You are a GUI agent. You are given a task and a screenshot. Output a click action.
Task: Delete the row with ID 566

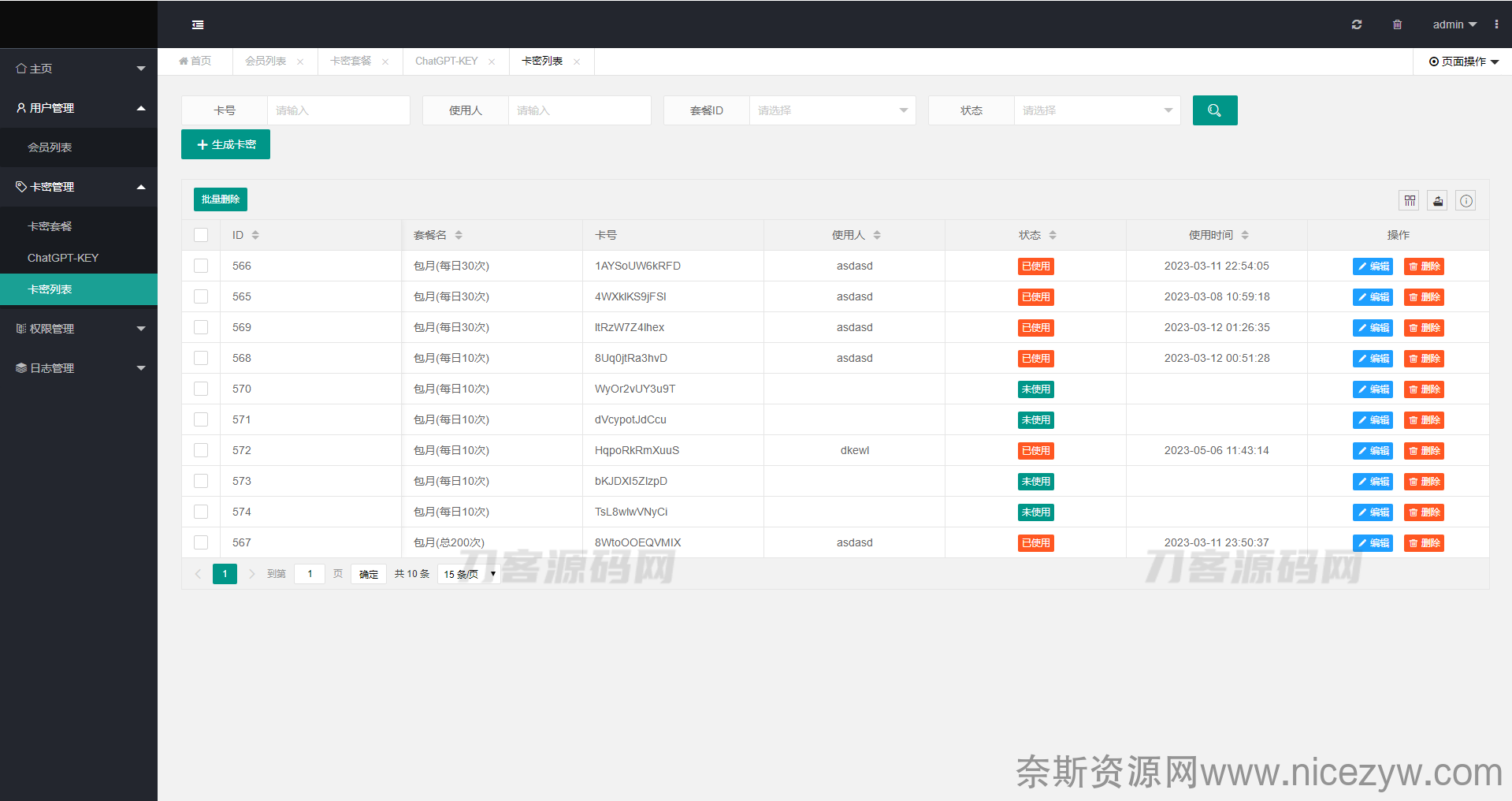[x=1424, y=266]
